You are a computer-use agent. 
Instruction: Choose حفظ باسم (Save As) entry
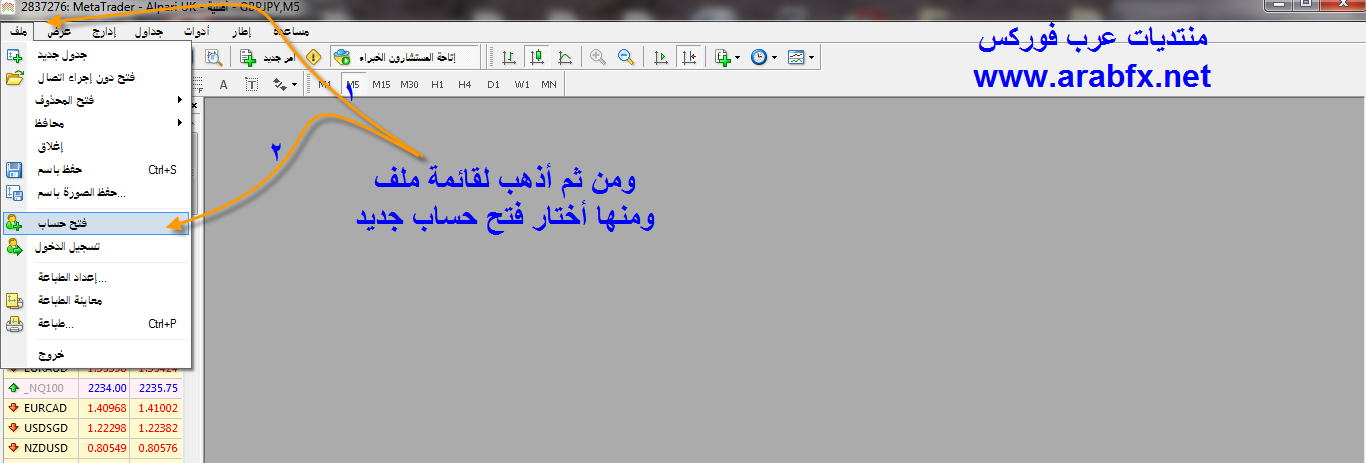click(95, 170)
